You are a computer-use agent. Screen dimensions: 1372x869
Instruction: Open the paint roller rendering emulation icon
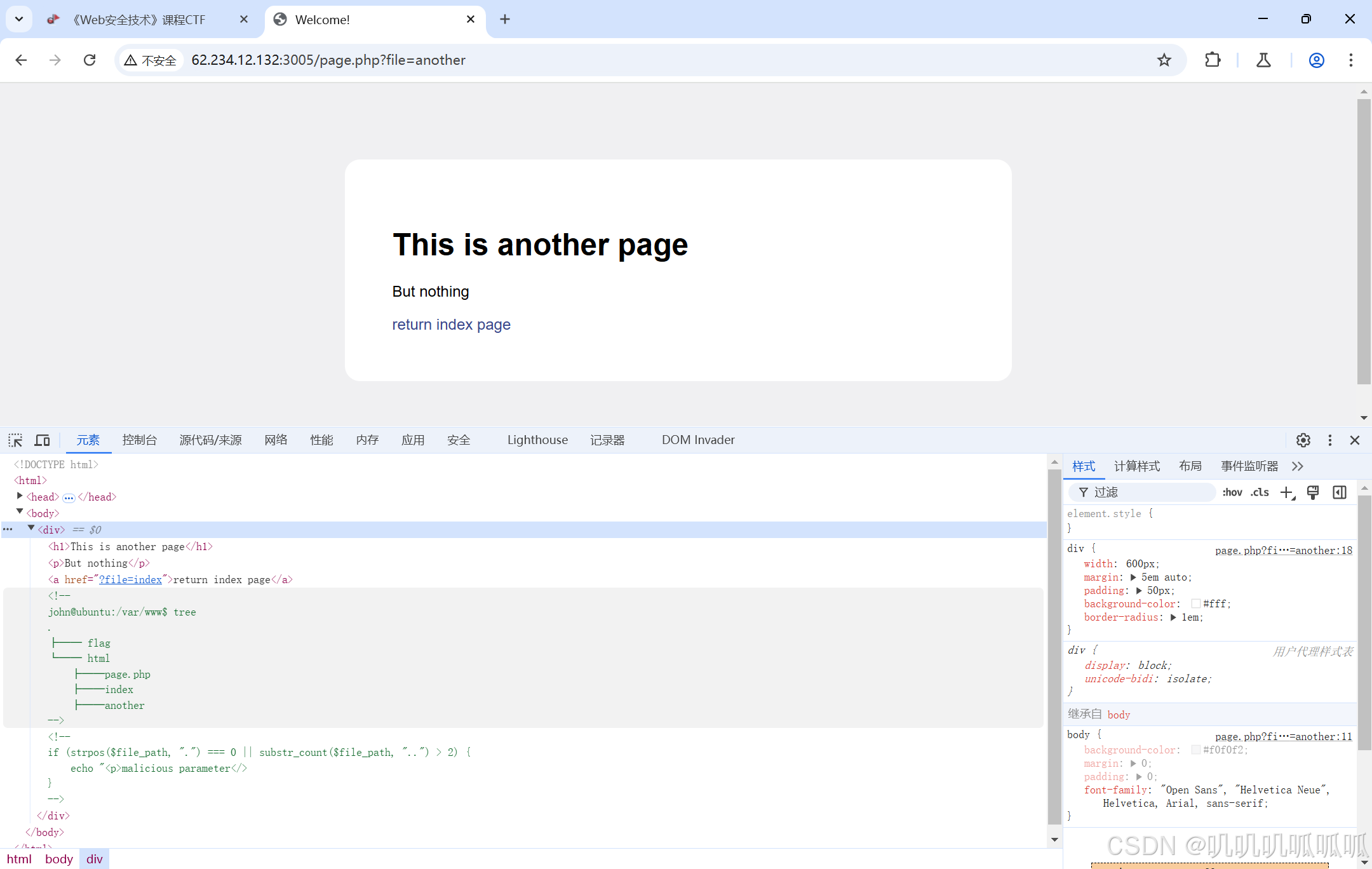[1313, 492]
